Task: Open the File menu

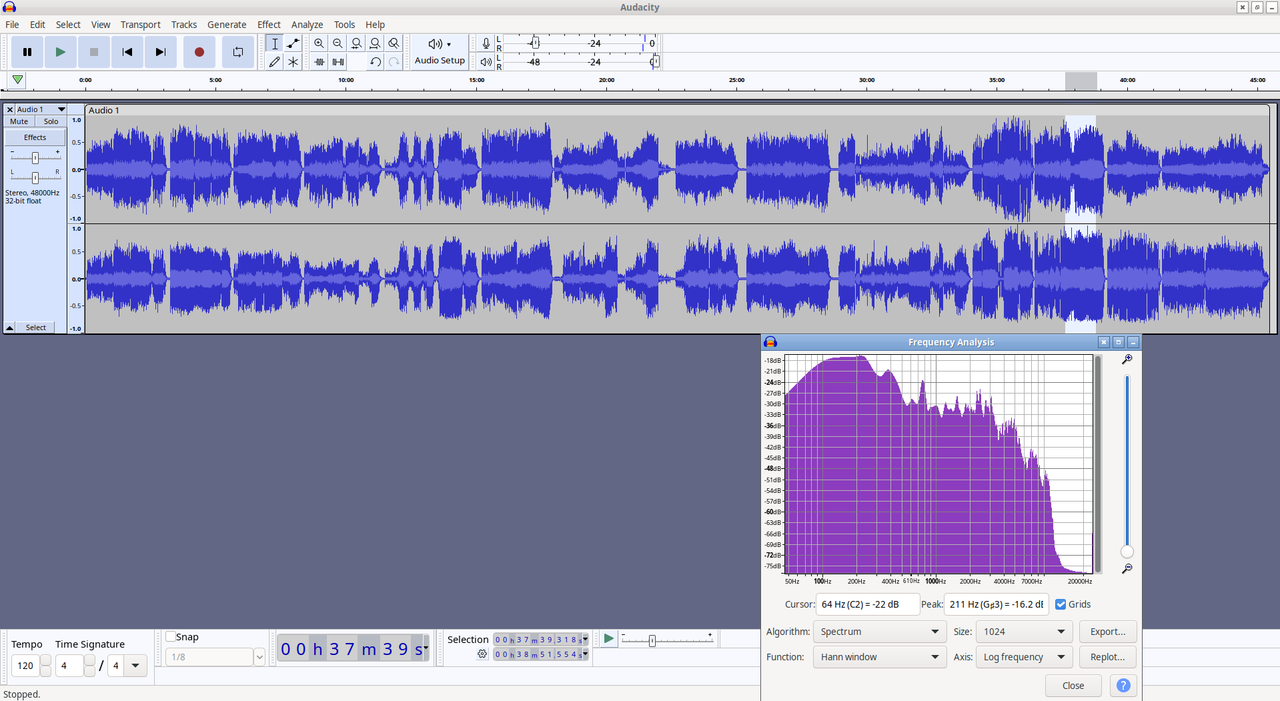Action: (x=12, y=24)
